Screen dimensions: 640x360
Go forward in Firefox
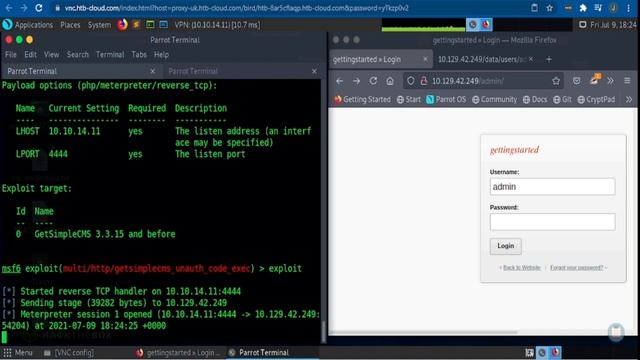coord(356,81)
